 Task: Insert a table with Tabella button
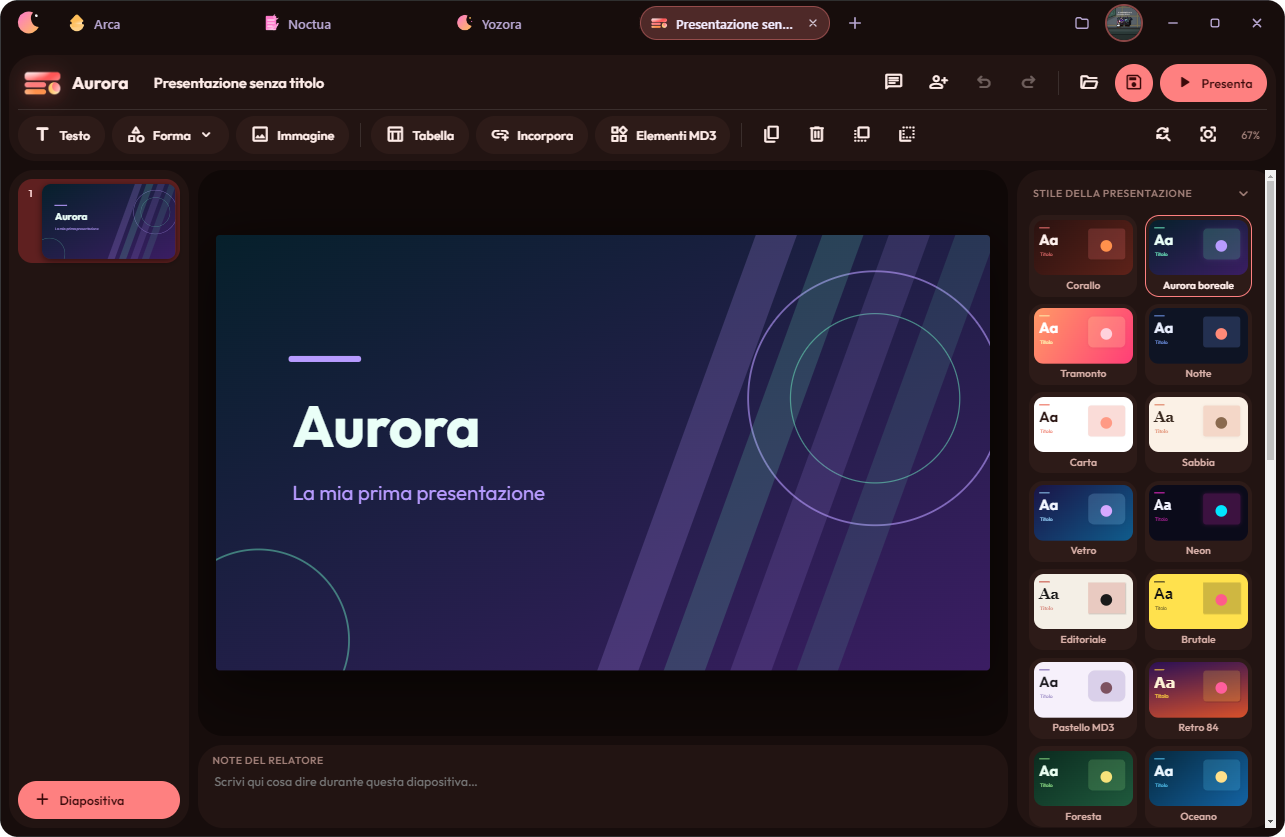point(420,135)
